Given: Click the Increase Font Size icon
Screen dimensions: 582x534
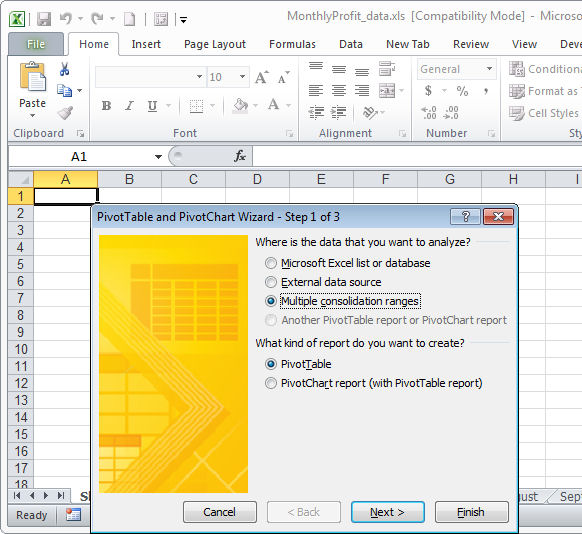Looking at the screenshot, I should click(262, 77).
